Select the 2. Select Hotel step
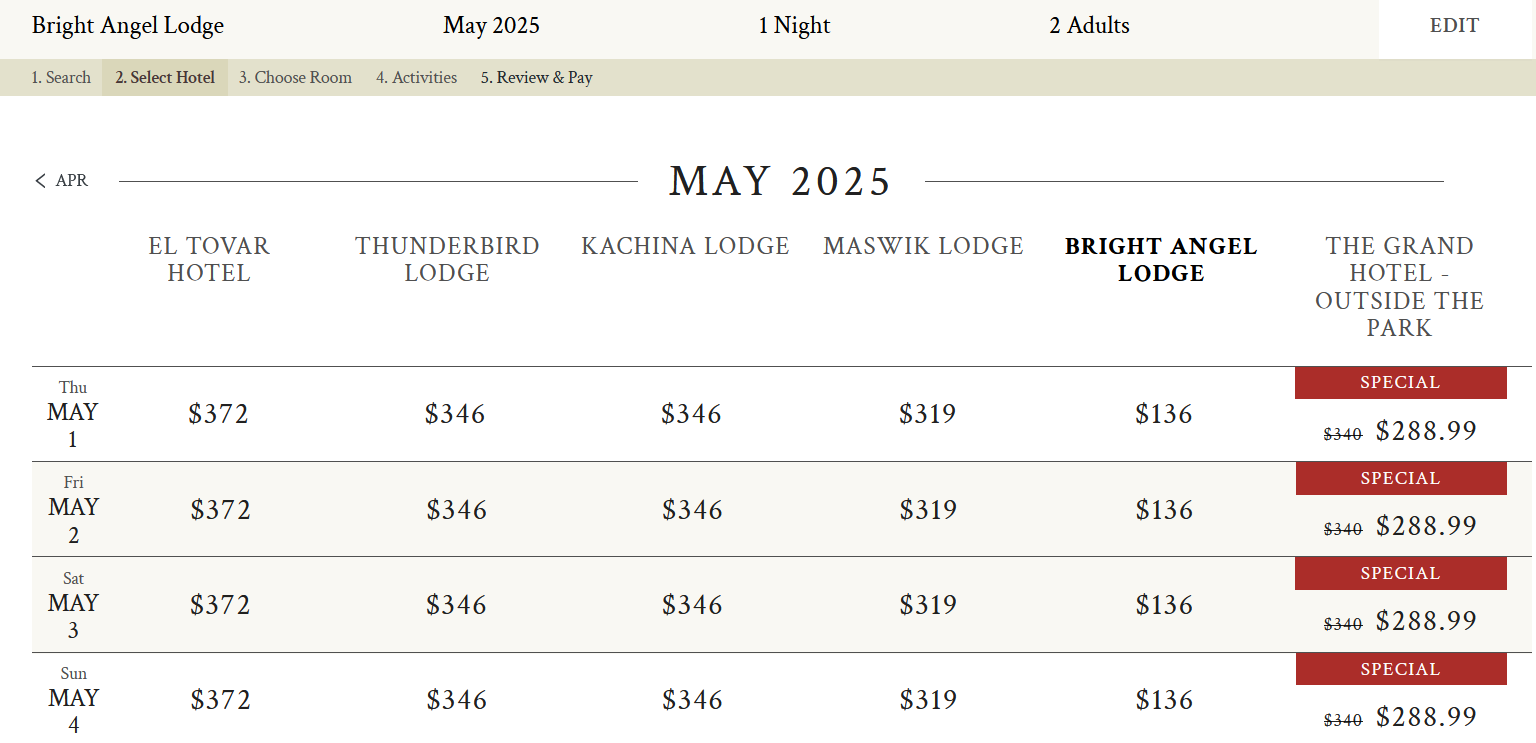 [x=165, y=78]
